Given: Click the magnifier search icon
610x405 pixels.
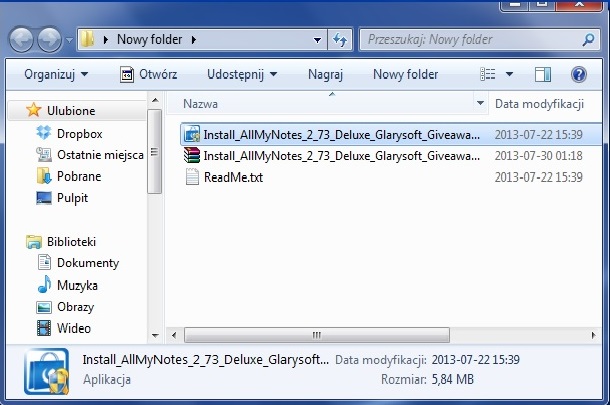Looking at the screenshot, I should [589, 39].
